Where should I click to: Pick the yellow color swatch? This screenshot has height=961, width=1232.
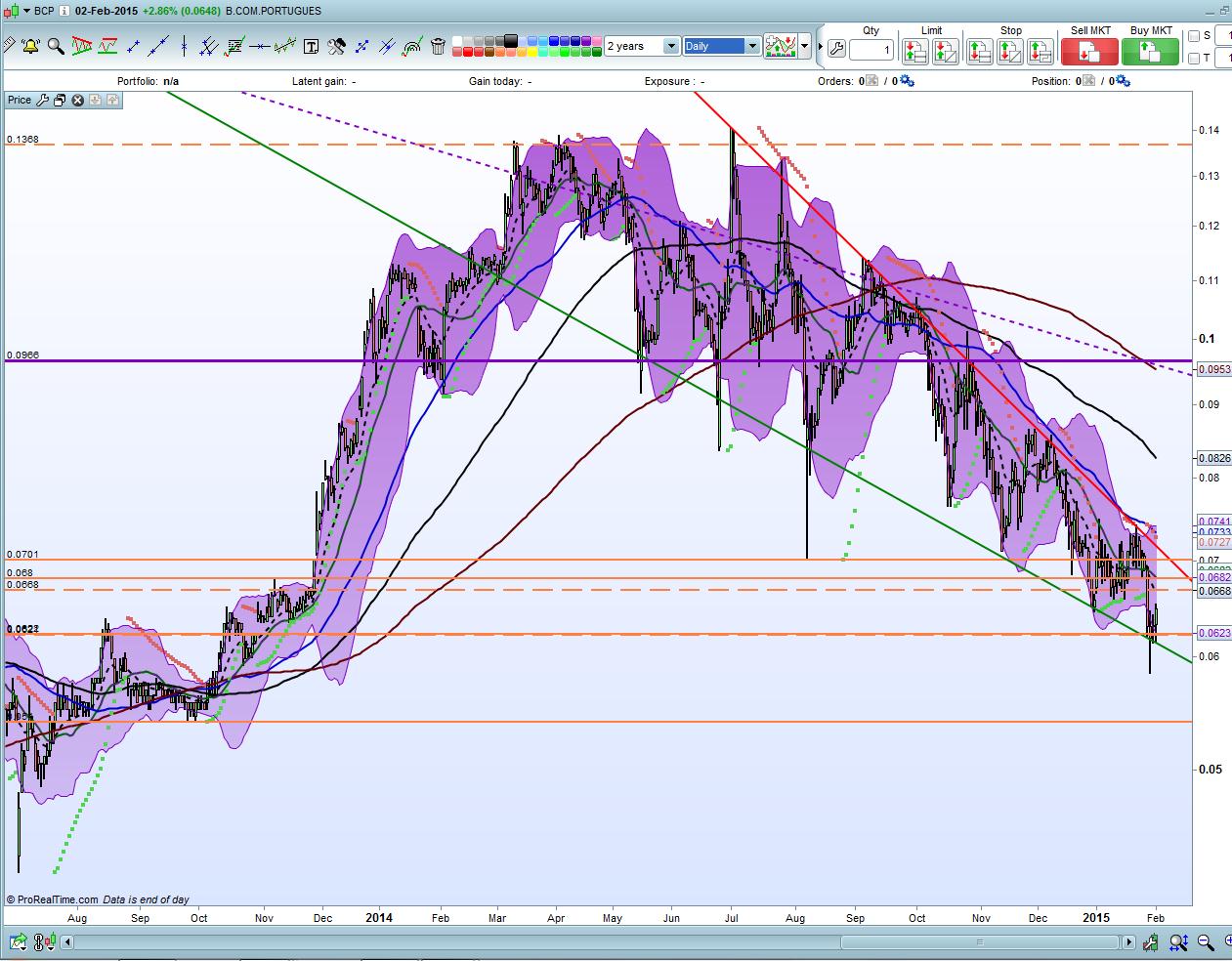pyautogui.click(x=532, y=52)
